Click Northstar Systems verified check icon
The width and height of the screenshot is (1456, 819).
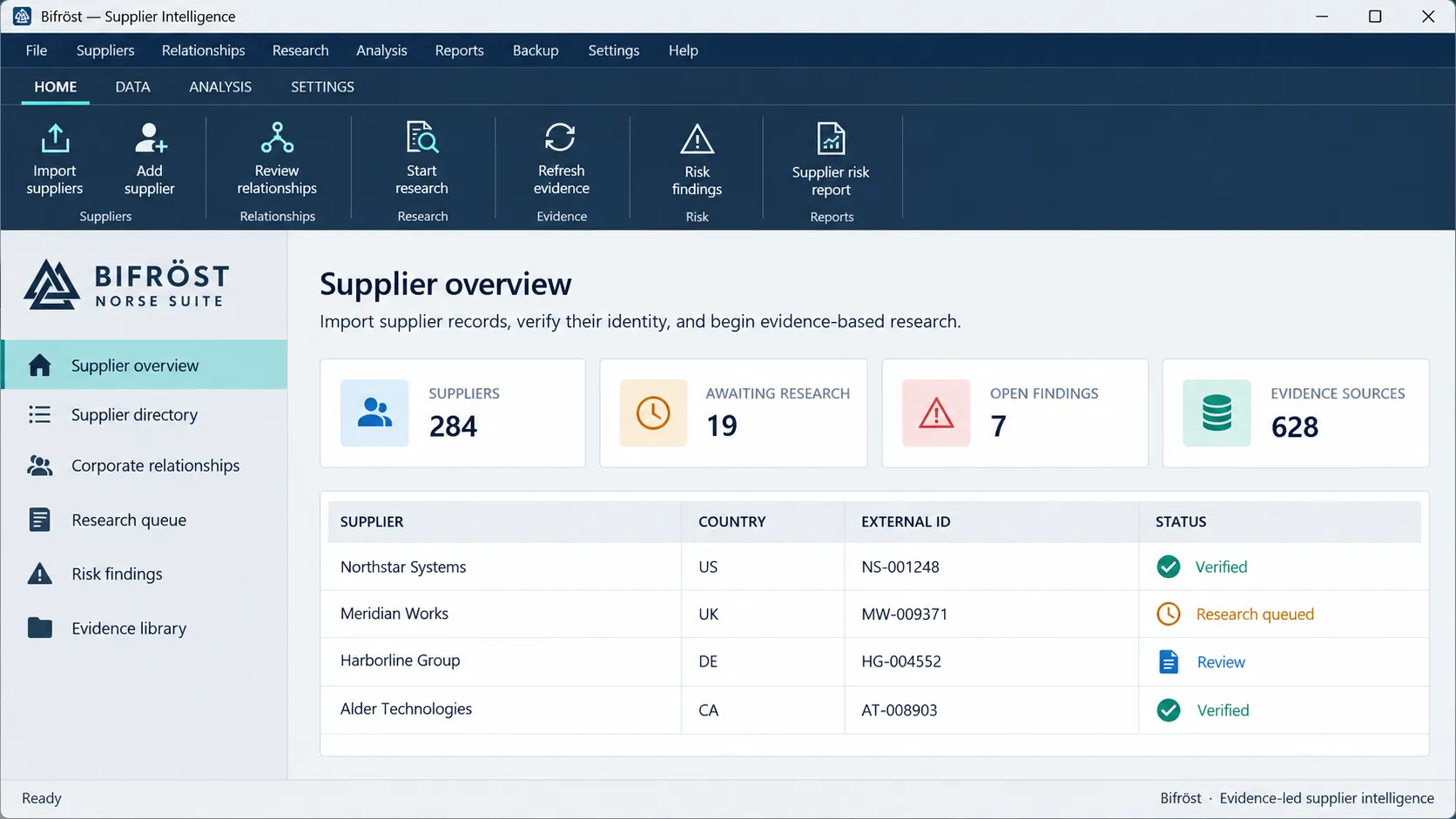tap(1169, 567)
